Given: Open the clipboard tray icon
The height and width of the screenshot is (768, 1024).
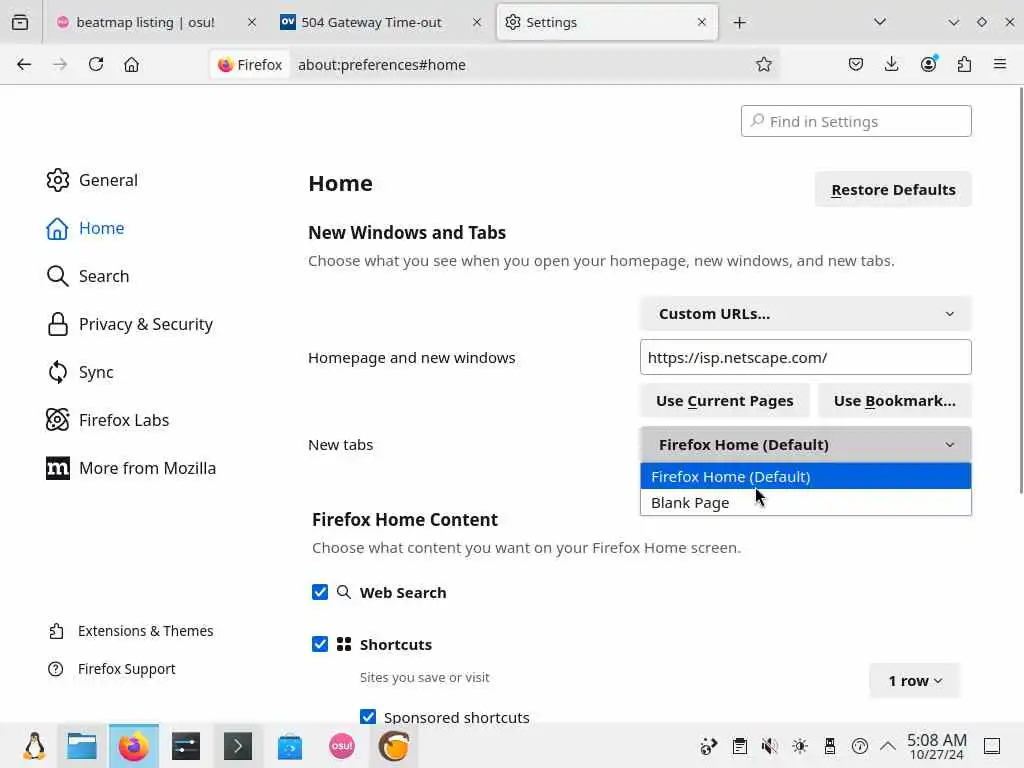Looking at the screenshot, I should tap(739, 746).
